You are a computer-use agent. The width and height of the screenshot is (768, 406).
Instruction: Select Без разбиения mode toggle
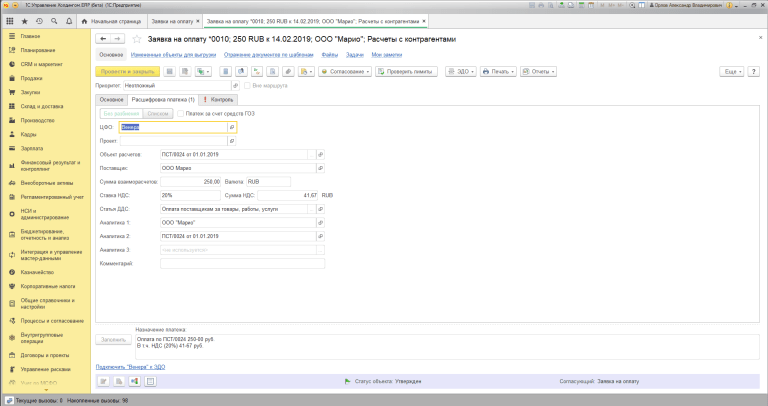(121, 114)
